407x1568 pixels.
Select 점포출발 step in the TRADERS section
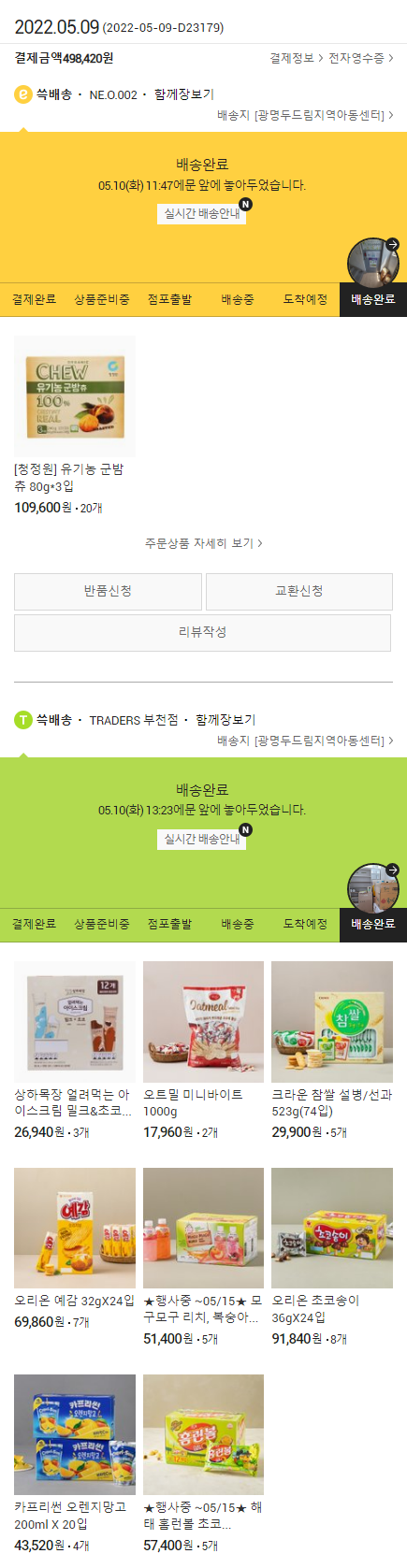(x=169, y=924)
